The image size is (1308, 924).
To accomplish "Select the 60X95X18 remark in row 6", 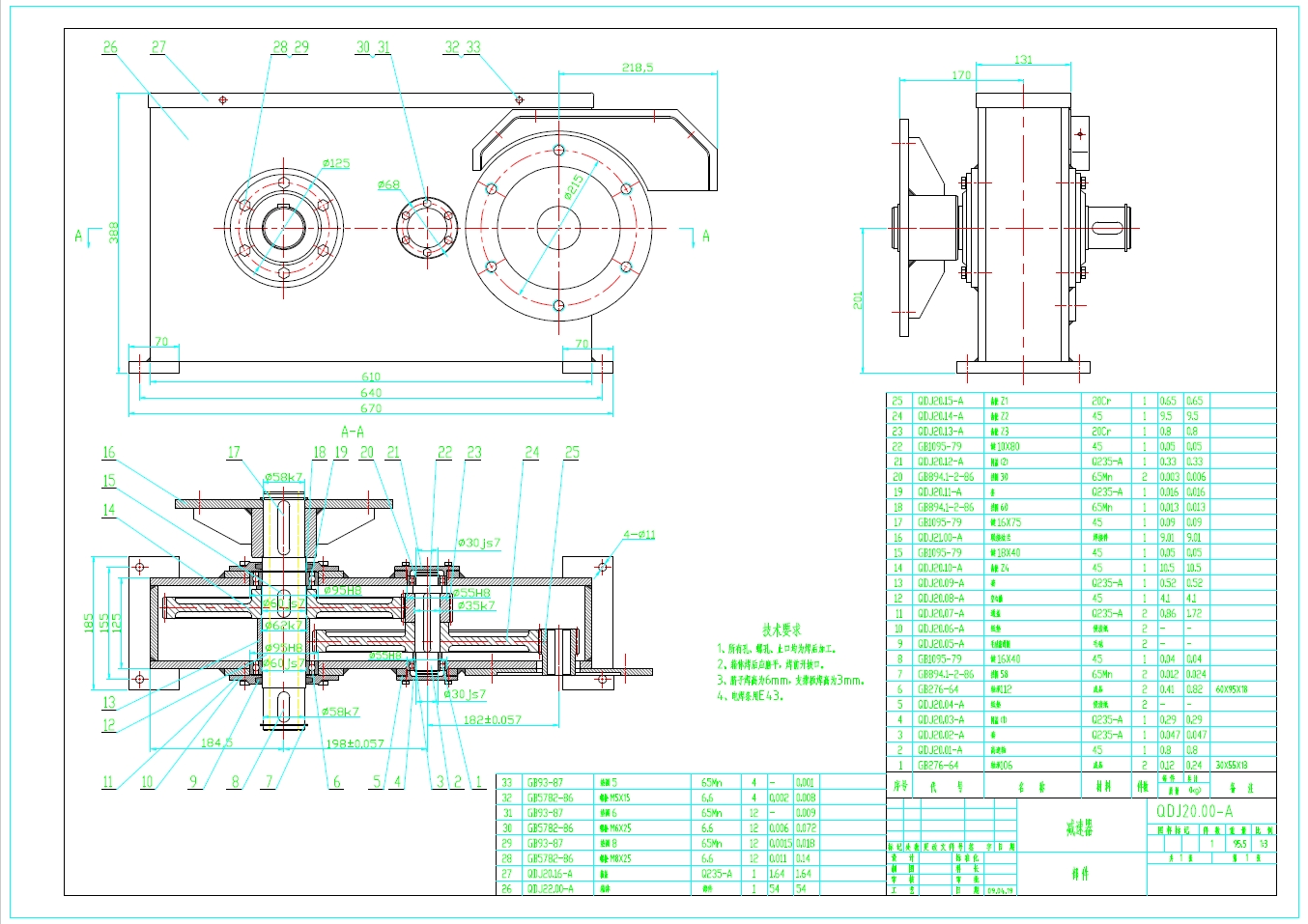I will [1231, 689].
